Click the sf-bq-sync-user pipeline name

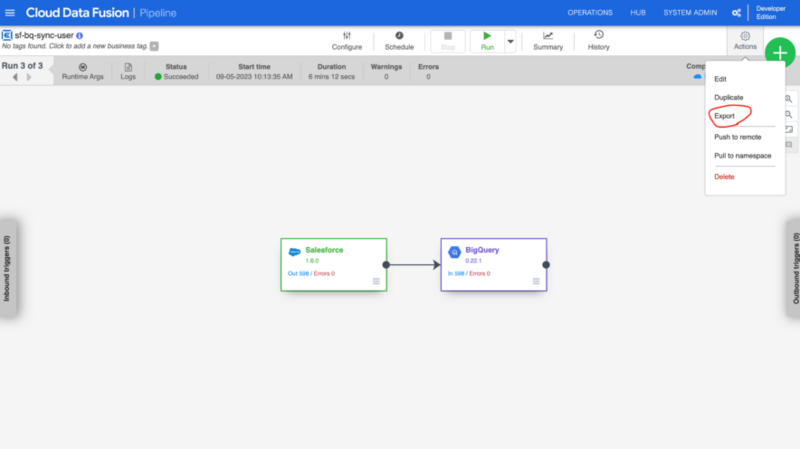coord(44,35)
